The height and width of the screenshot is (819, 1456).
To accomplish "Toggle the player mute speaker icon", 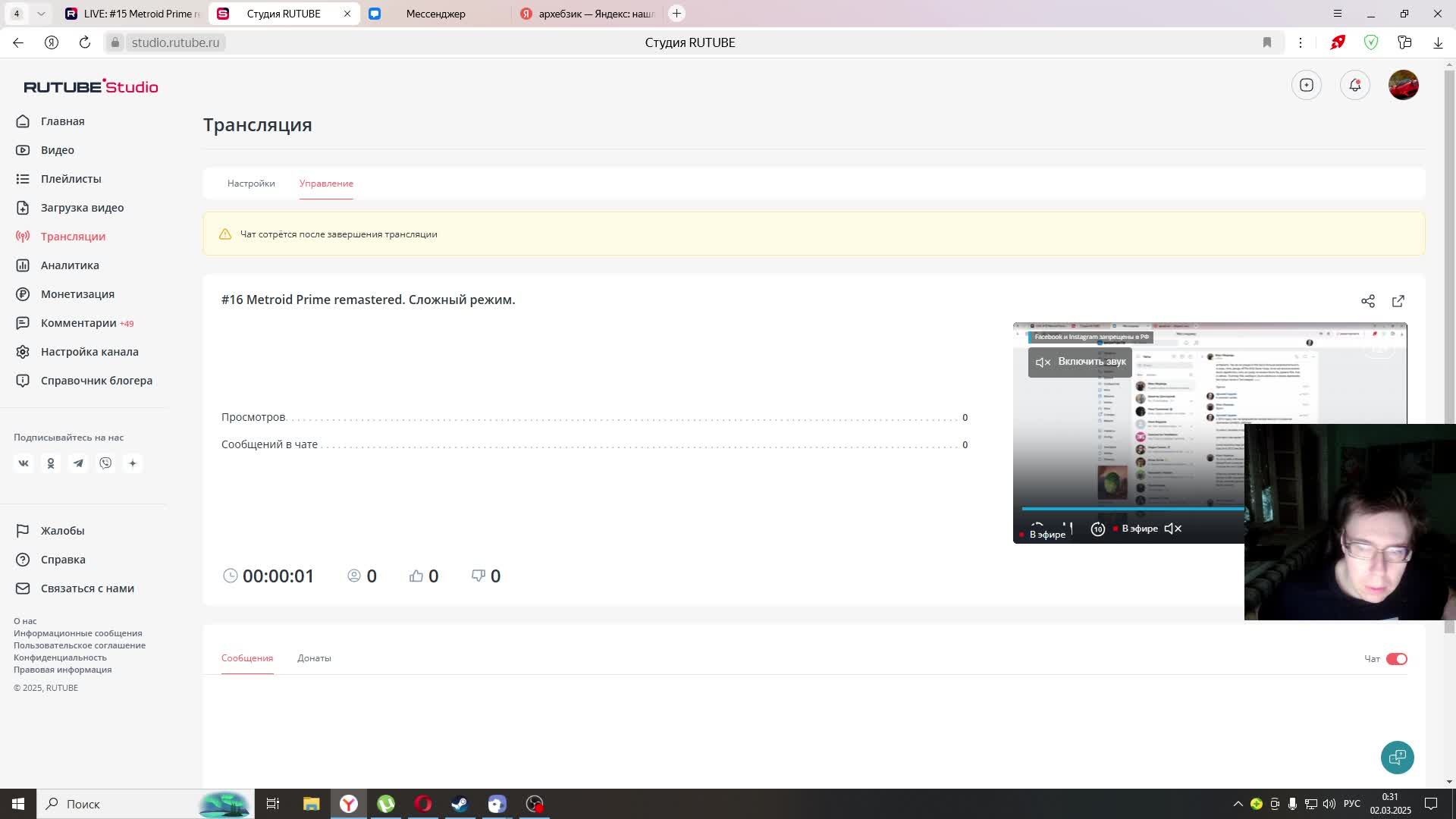I will (1173, 529).
